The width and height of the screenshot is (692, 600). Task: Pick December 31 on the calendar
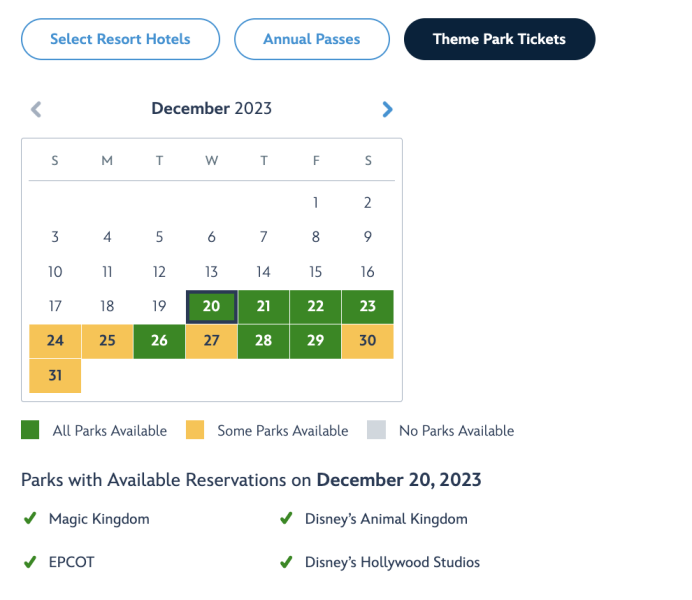(x=55, y=376)
